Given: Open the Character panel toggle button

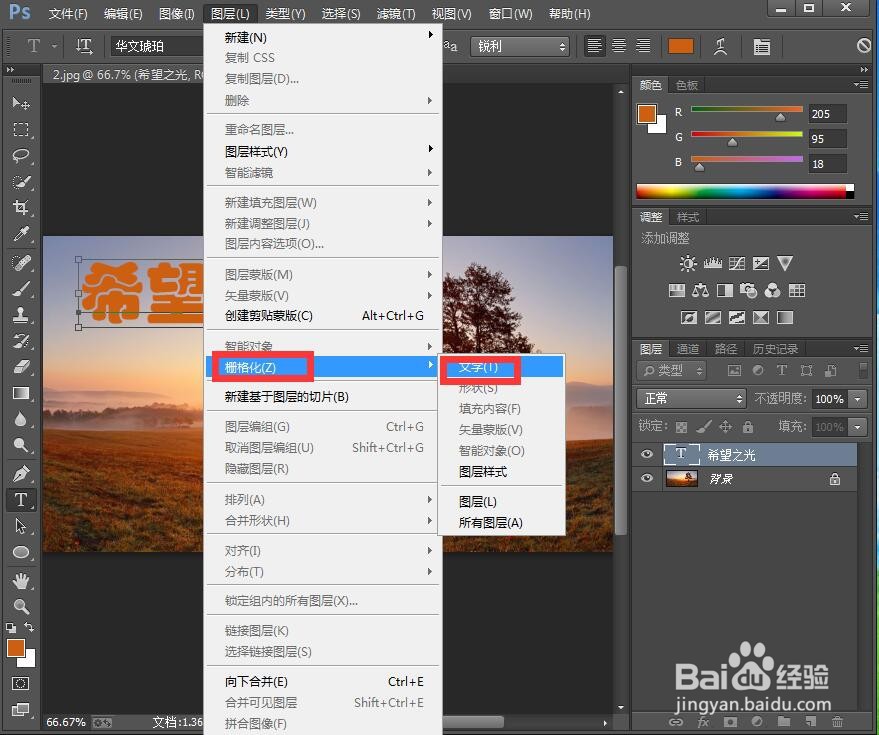Looking at the screenshot, I should [x=762, y=47].
